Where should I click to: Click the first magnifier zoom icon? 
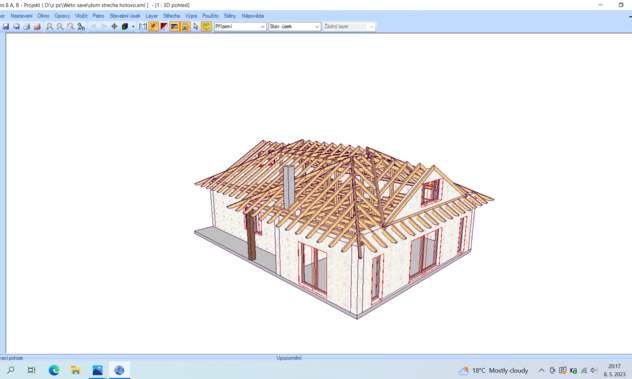point(49,27)
